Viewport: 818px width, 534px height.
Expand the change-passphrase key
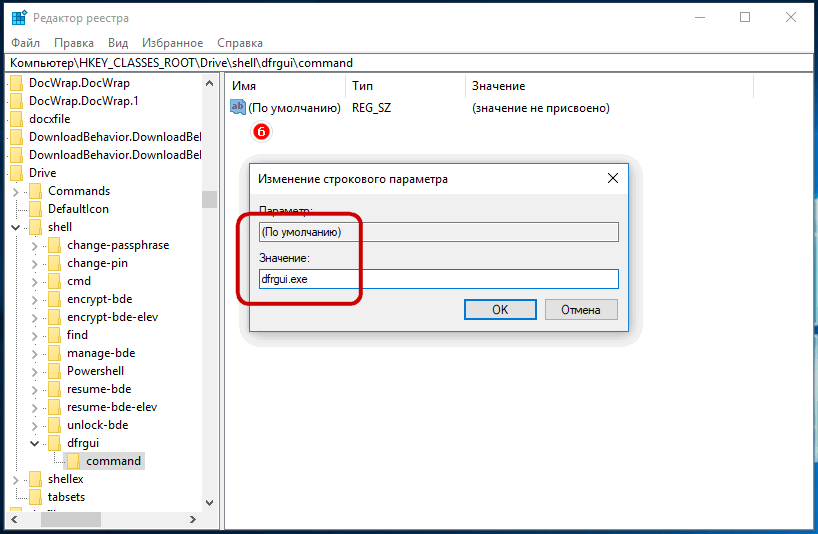pyautogui.click(x=34, y=246)
